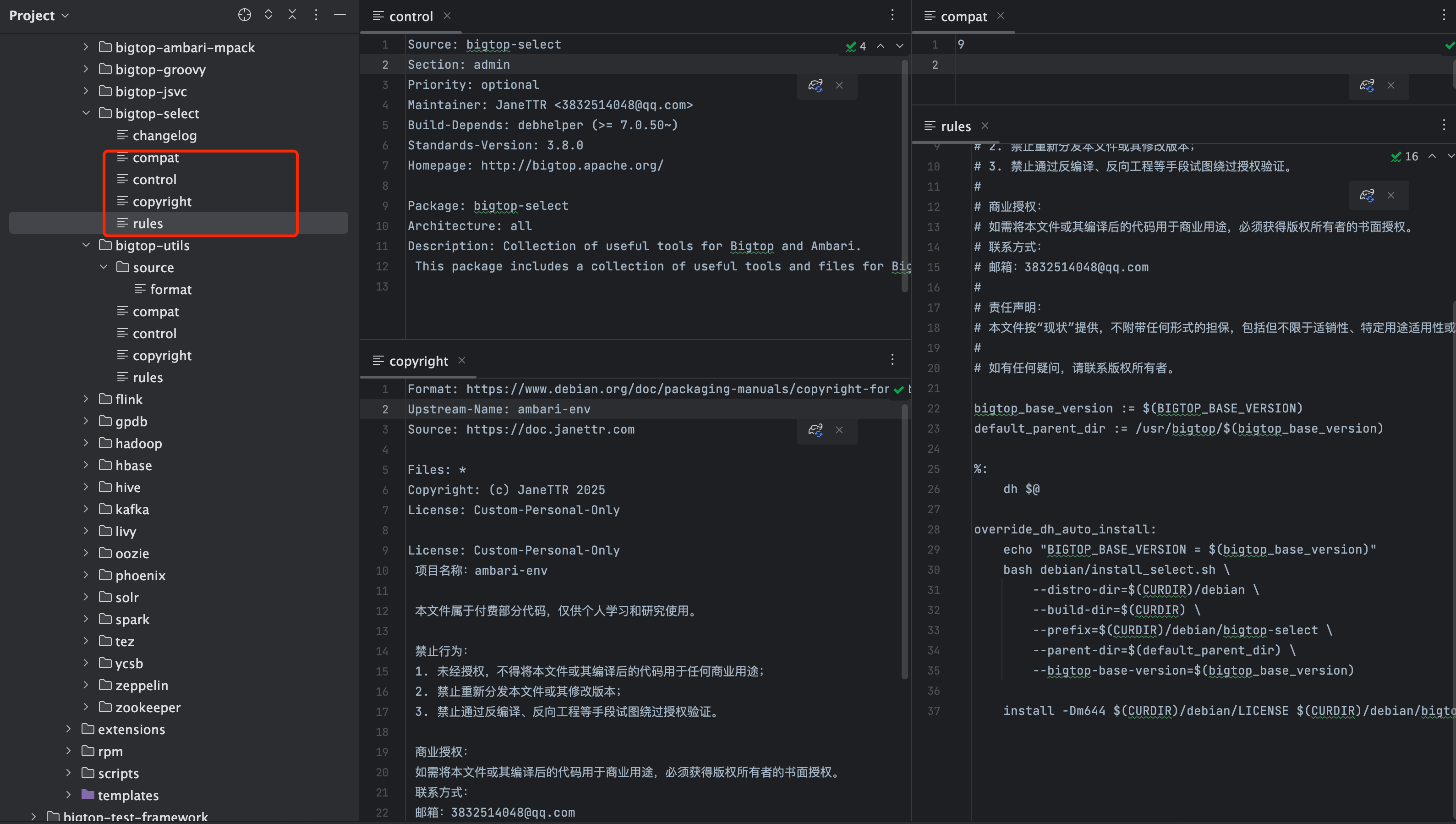Select the format file under source
The width and height of the screenshot is (1456, 824).
pos(171,289)
